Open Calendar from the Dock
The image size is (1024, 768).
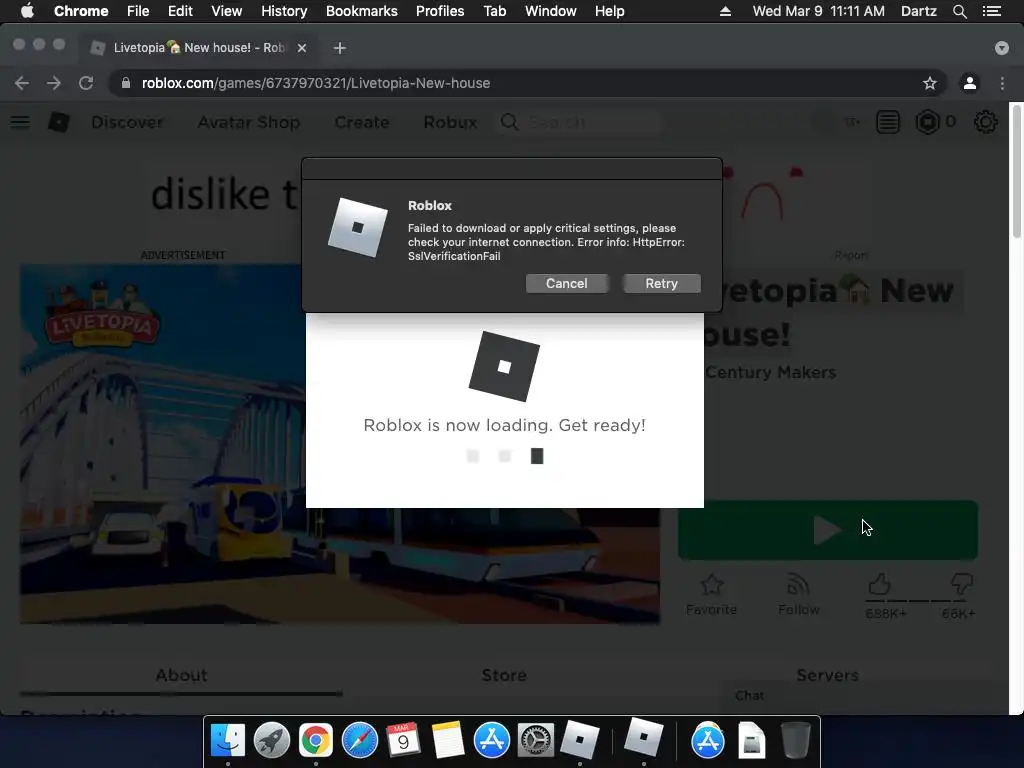[x=404, y=740]
